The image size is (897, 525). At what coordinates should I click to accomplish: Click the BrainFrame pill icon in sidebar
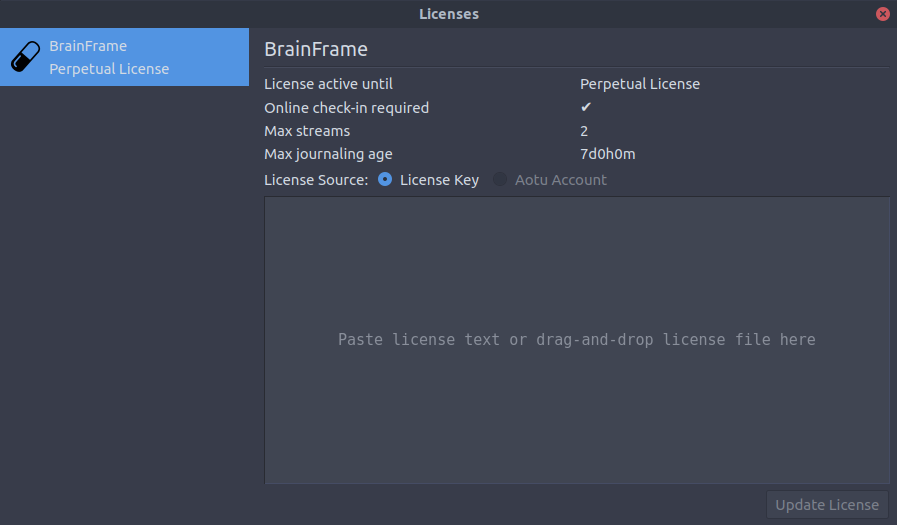click(25, 57)
